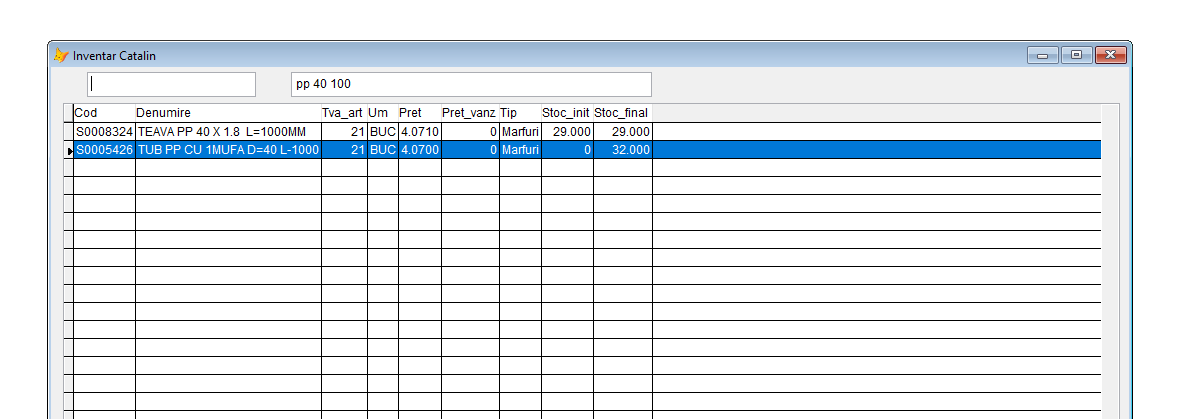This screenshot has width=1191, height=419.
Task: Close the Inventar Catalin window
Action: coord(1110,55)
